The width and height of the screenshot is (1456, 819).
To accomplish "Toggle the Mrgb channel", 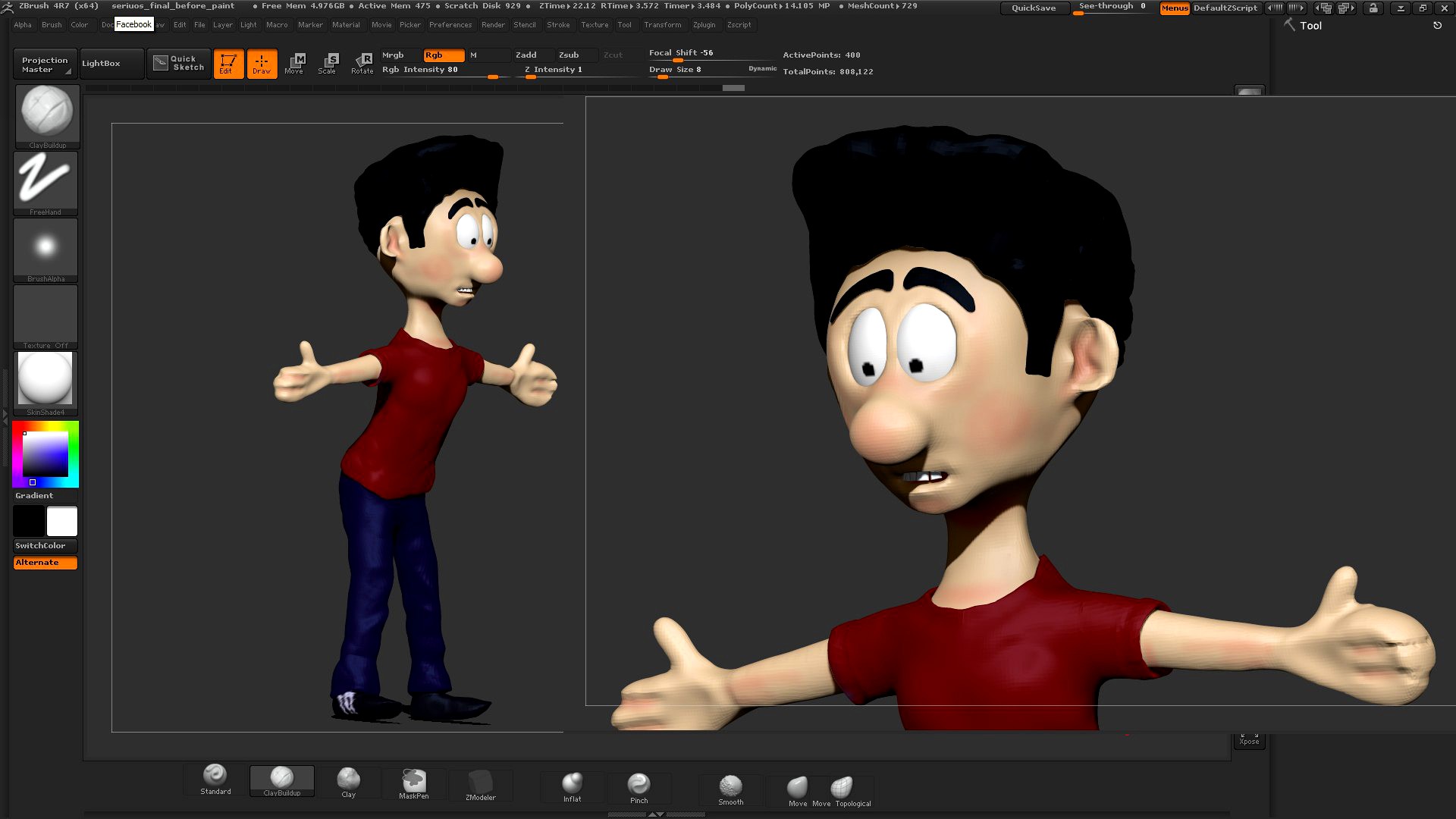I will coord(401,55).
